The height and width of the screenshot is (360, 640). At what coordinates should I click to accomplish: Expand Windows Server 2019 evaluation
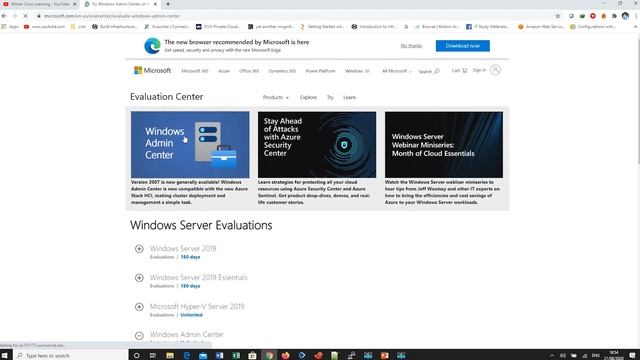pos(139,249)
